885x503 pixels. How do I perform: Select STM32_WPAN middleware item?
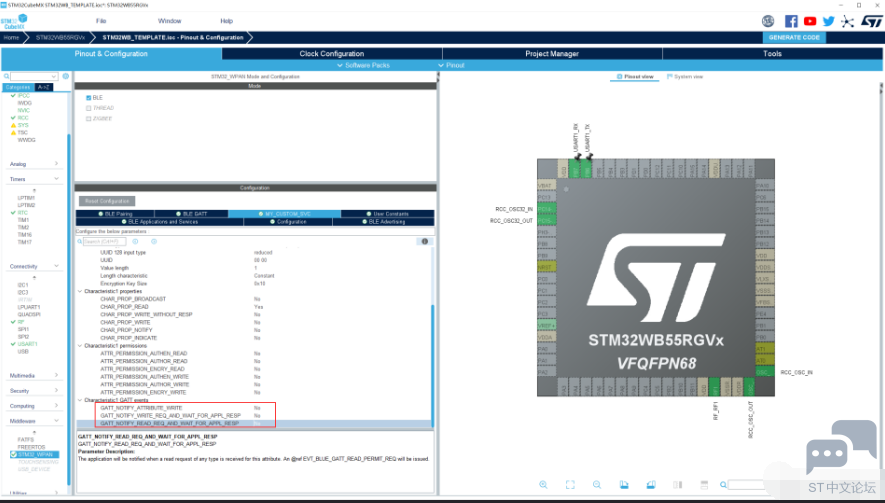tap(35, 454)
